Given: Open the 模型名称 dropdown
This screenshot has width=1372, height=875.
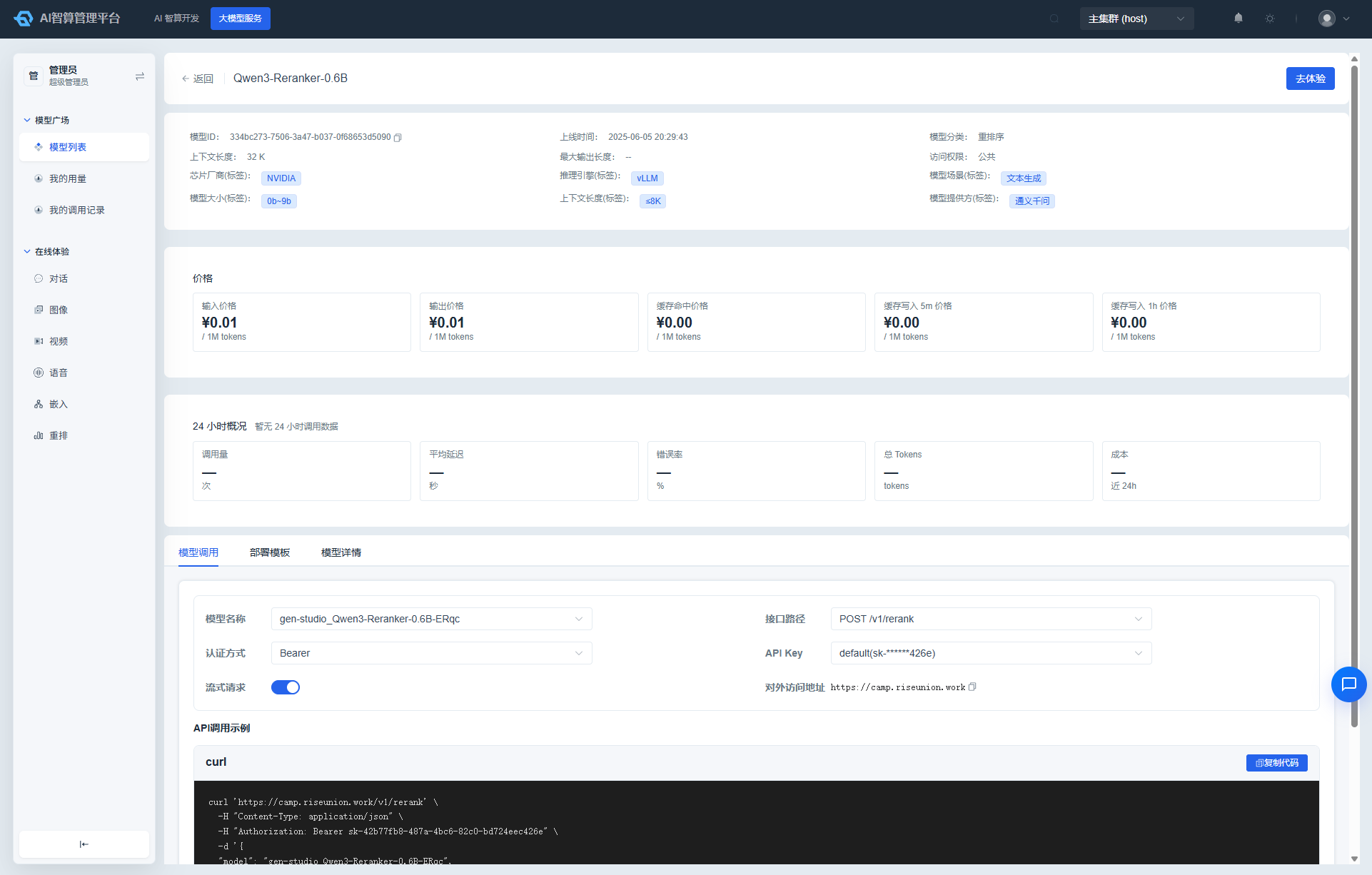Looking at the screenshot, I should point(432,619).
